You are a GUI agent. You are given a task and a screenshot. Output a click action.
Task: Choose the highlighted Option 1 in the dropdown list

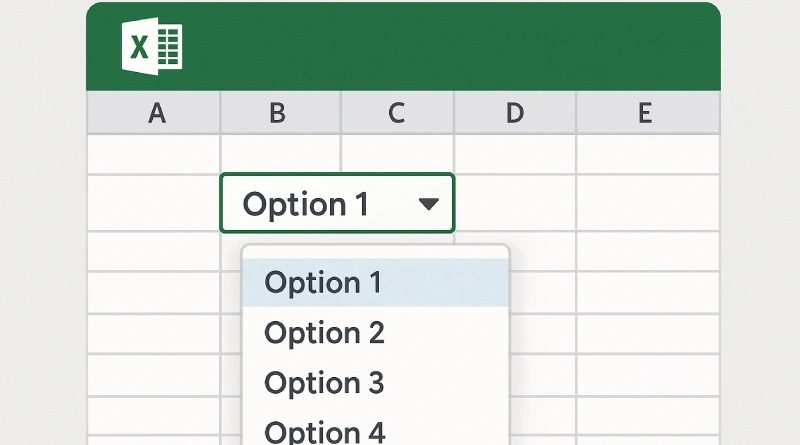tap(376, 283)
